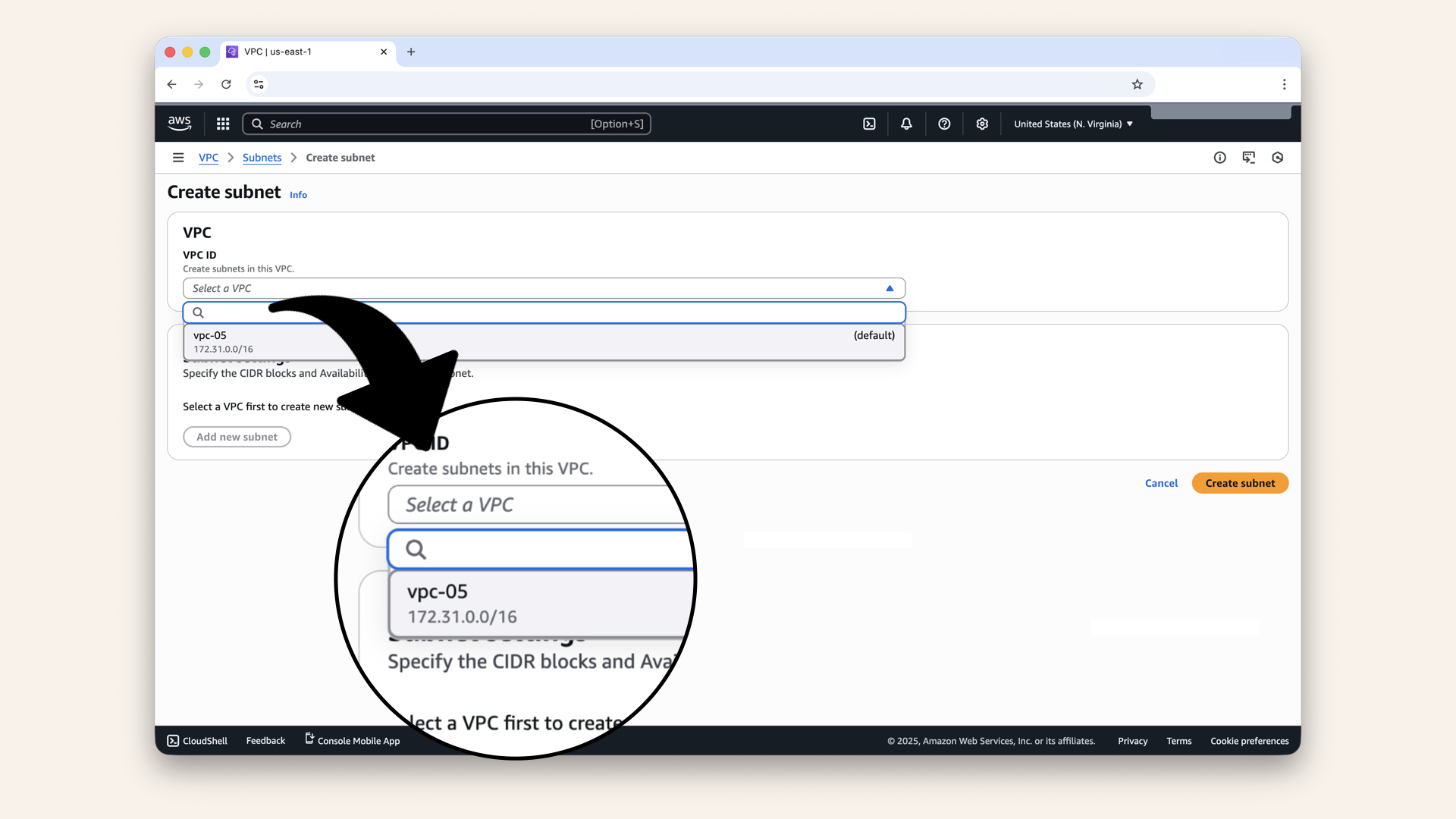Click the info circle icon above the page
Viewport: 1456px width, 819px height.
click(1219, 157)
